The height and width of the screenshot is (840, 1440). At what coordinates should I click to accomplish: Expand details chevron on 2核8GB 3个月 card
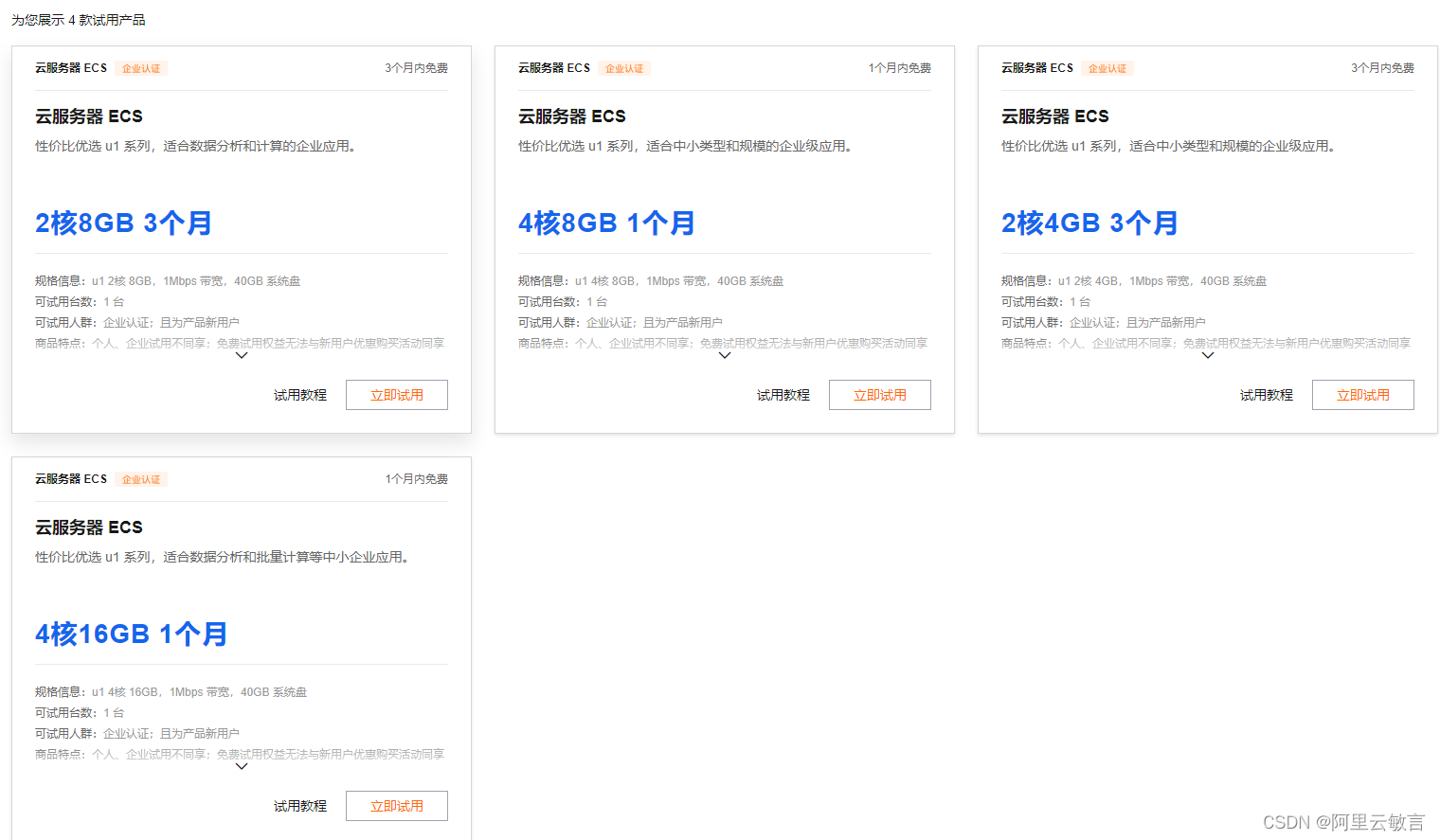(x=242, y=356)
